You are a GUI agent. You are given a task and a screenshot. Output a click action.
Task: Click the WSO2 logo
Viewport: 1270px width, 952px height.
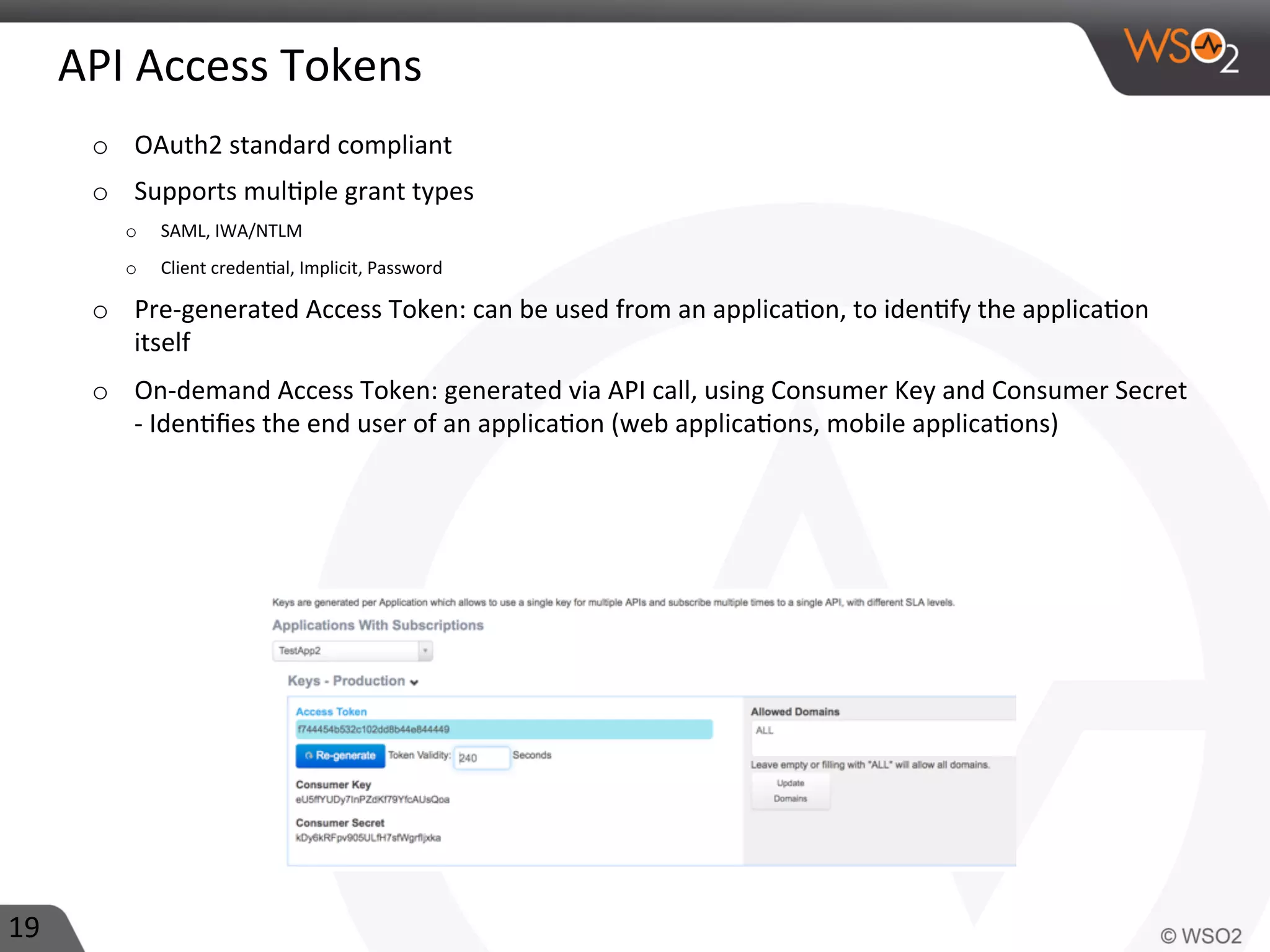[x=1181, y=51]
